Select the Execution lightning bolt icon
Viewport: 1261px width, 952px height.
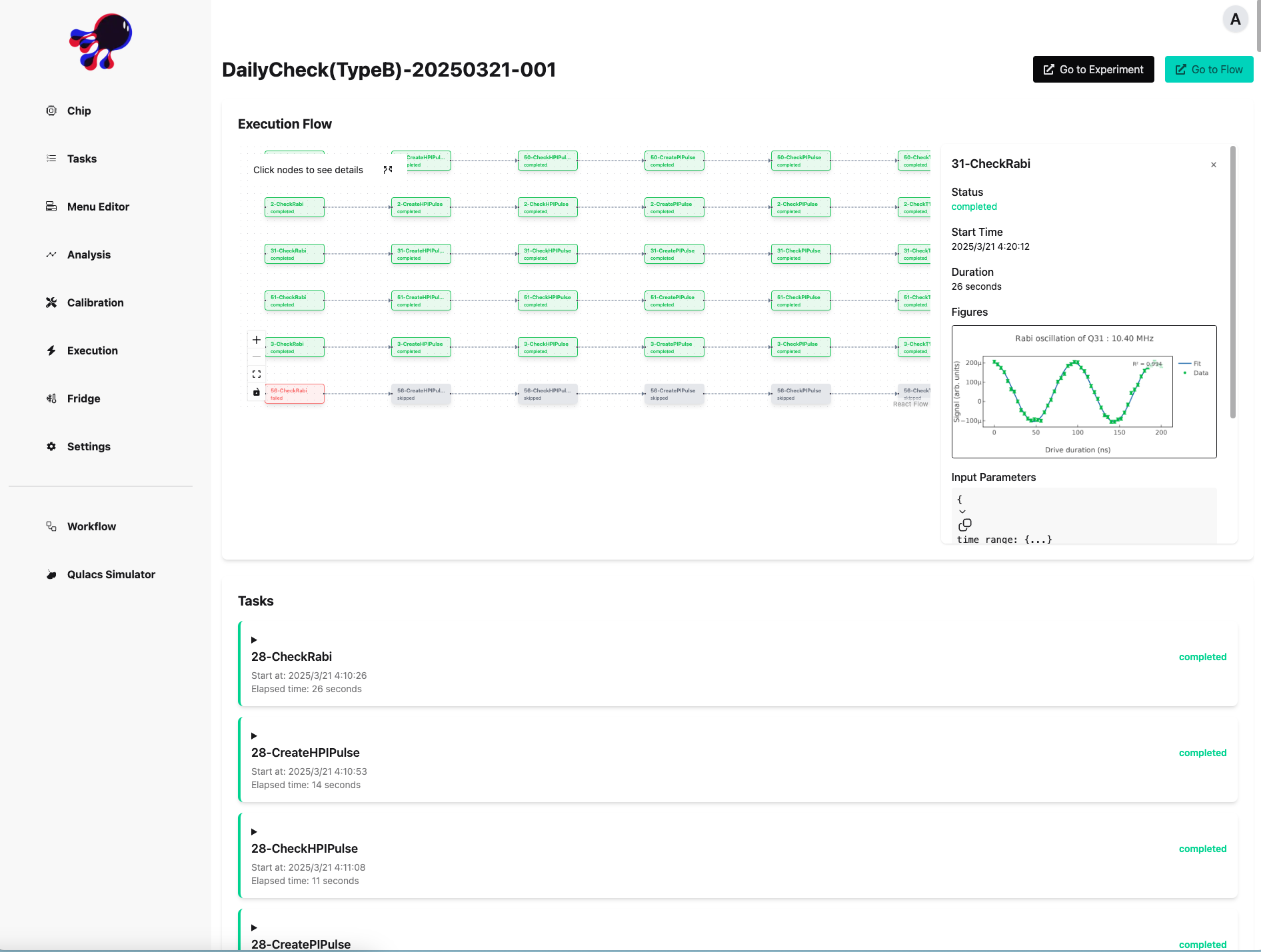[x=51, y=350]
